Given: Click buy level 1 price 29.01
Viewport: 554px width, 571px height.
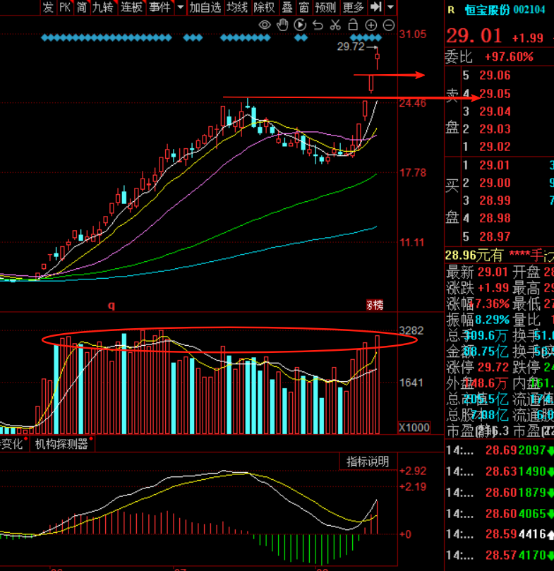Looking at the screenshot, I should pyautogui.click(x=495, y=165).
